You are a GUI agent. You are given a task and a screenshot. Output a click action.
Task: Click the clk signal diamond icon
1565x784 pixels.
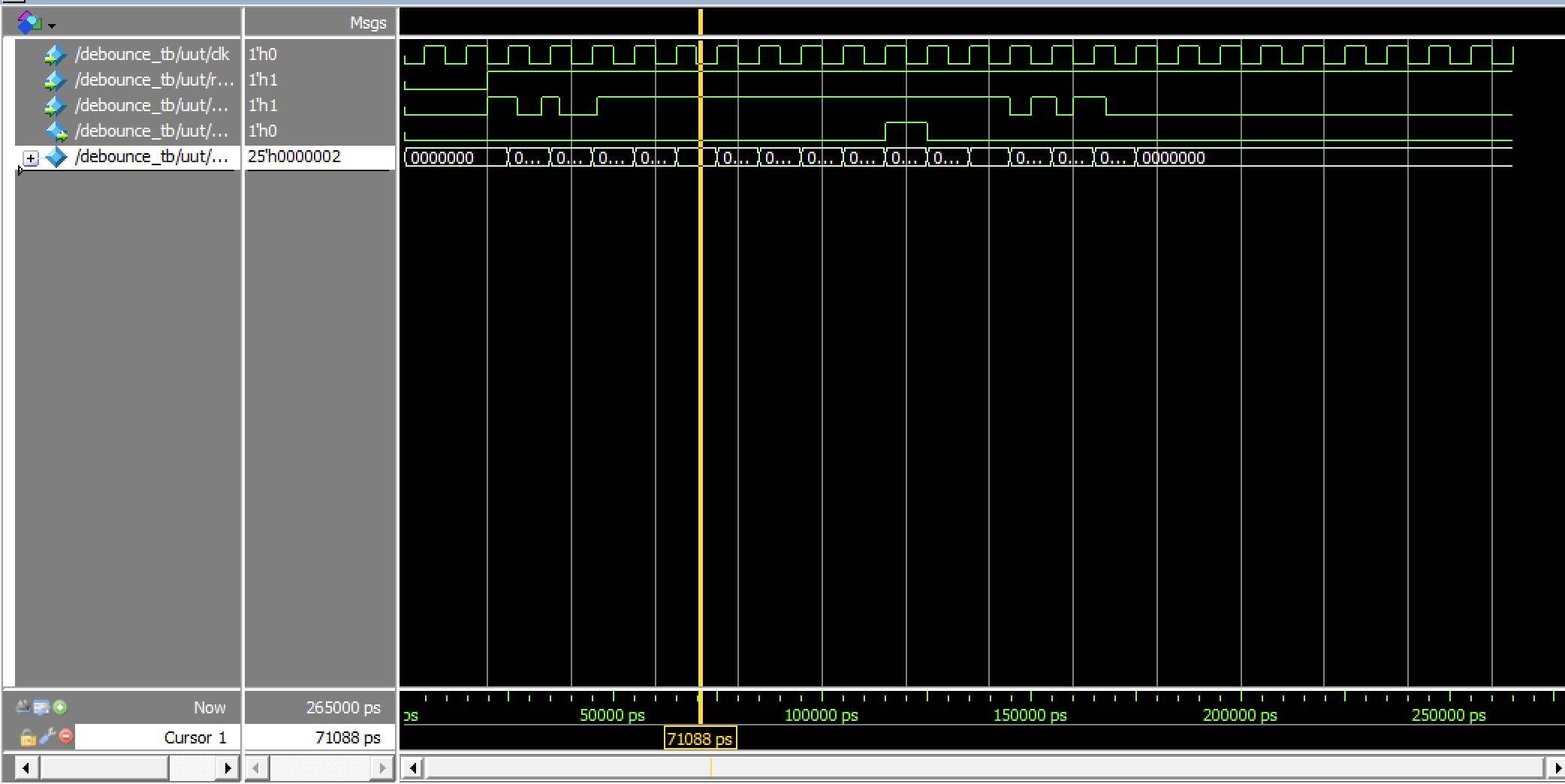55,55
